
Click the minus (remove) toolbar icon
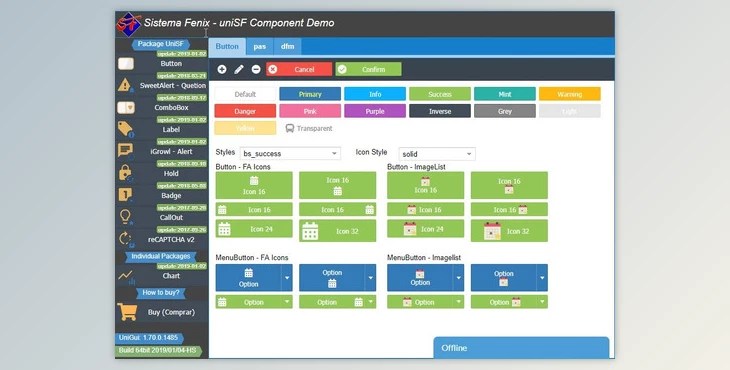point(256,69)
